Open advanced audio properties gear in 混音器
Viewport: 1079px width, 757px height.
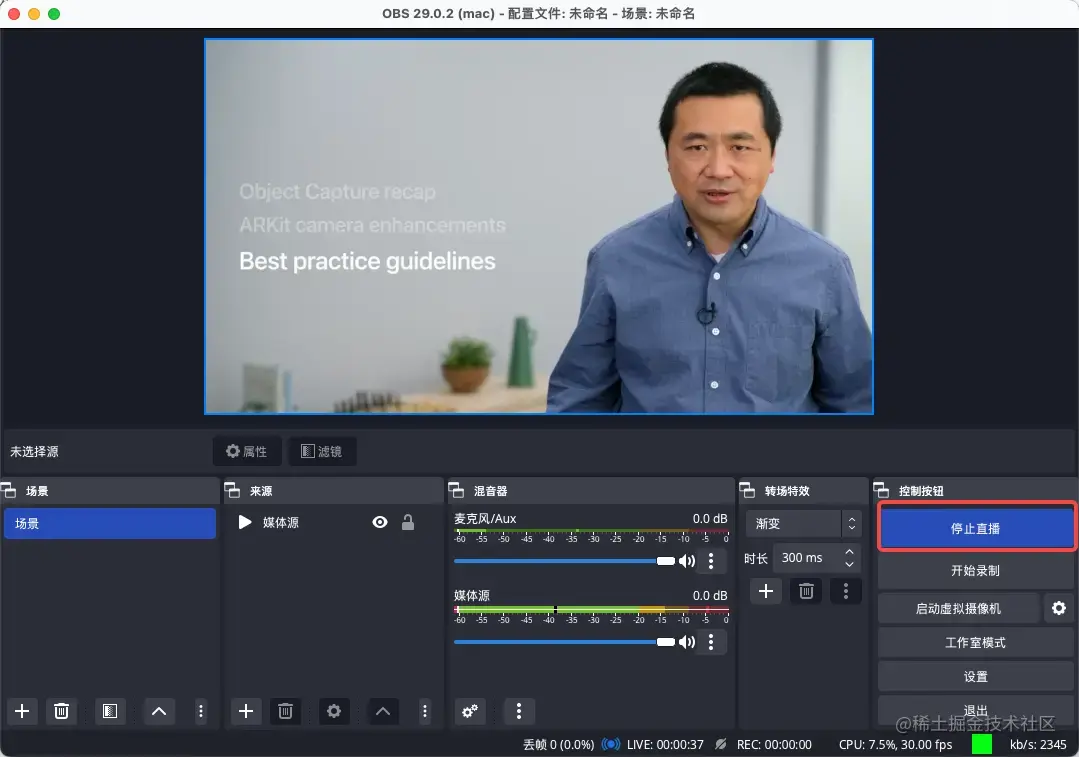pyautogui.click(x=470, y=711)
